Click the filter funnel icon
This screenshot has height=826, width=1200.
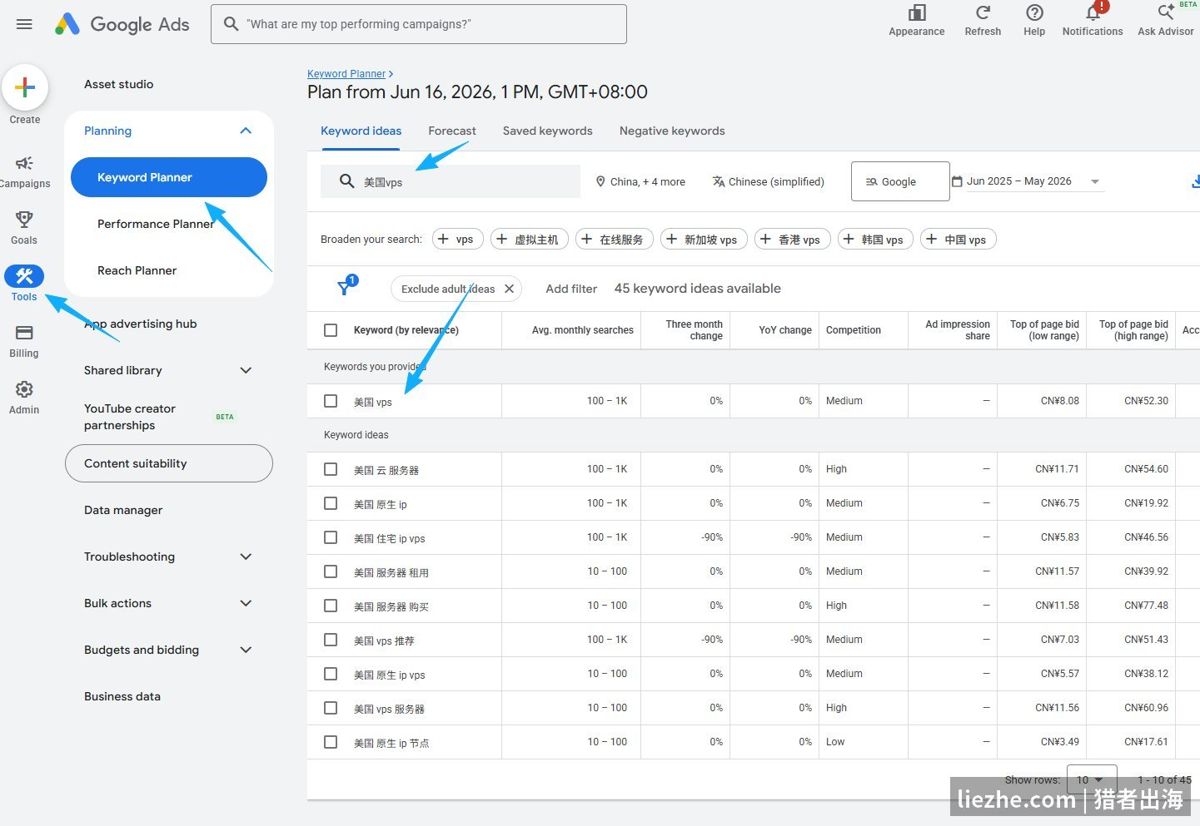[344, 288]
